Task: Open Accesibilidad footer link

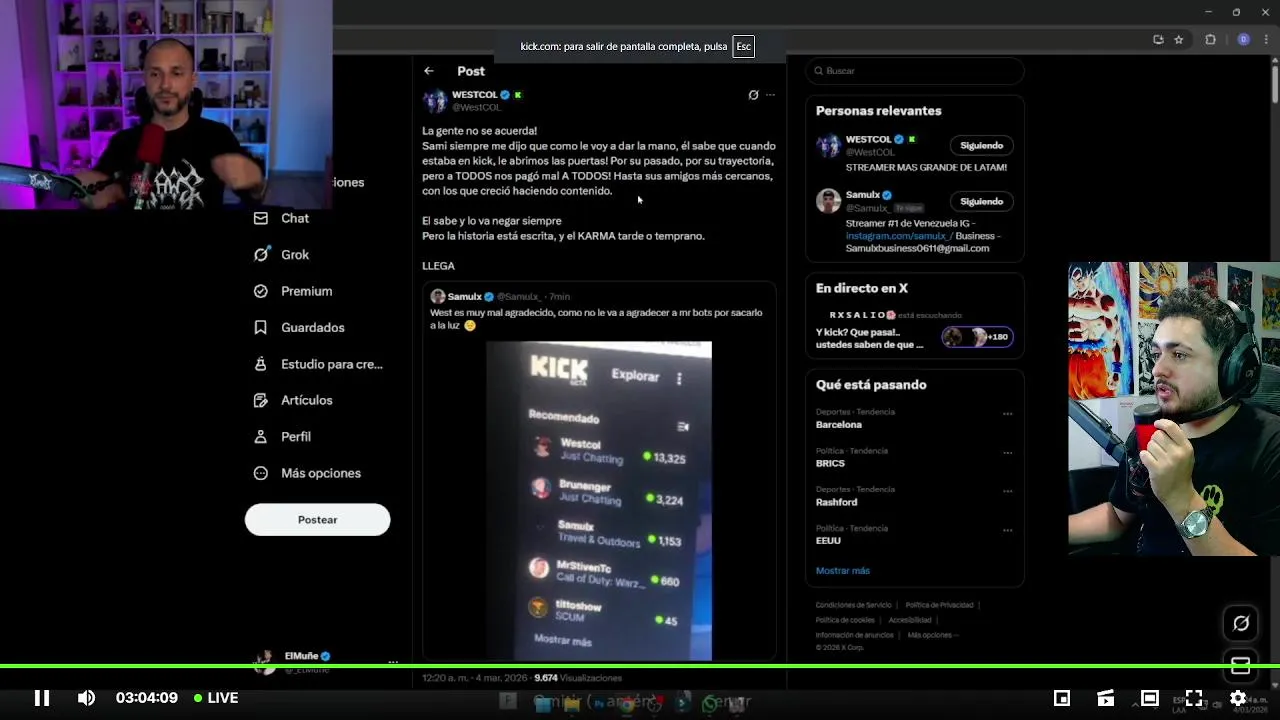Action: point(910,620)
